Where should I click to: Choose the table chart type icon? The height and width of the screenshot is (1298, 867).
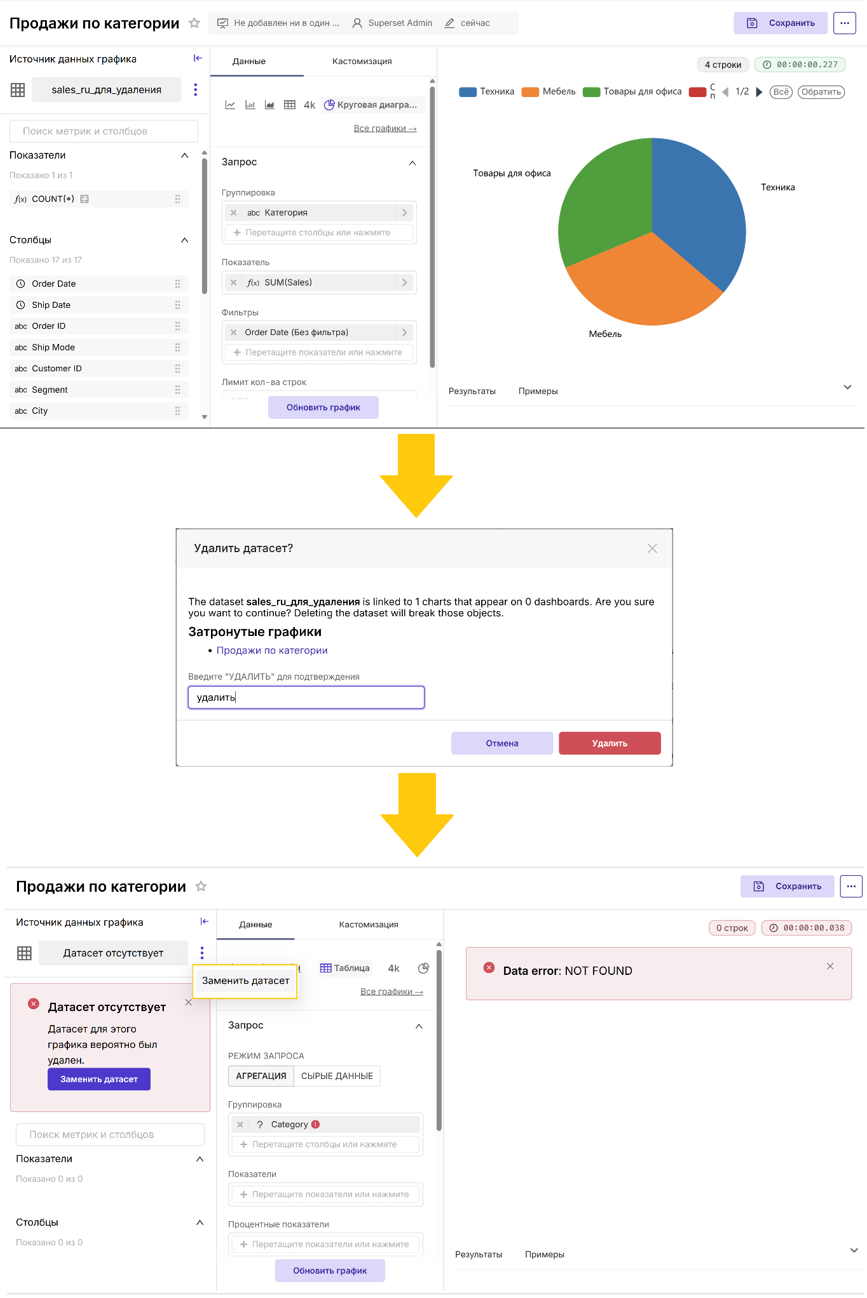coord(289,105)
